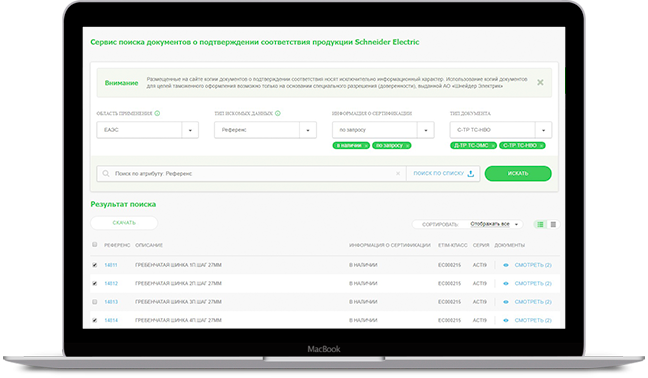This screenshot has width=648, height=378.
Task: Open the С-ТР ТС-НВО document type dropdown
Action: point(500,130)
